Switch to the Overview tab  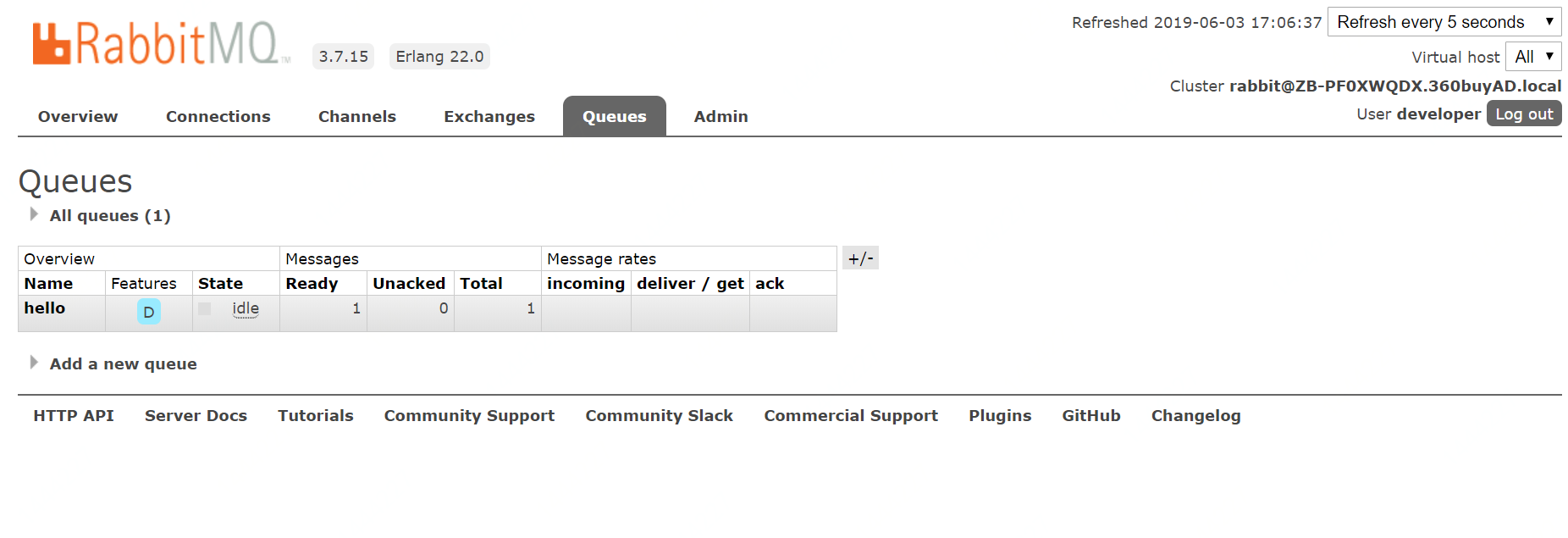78,117
